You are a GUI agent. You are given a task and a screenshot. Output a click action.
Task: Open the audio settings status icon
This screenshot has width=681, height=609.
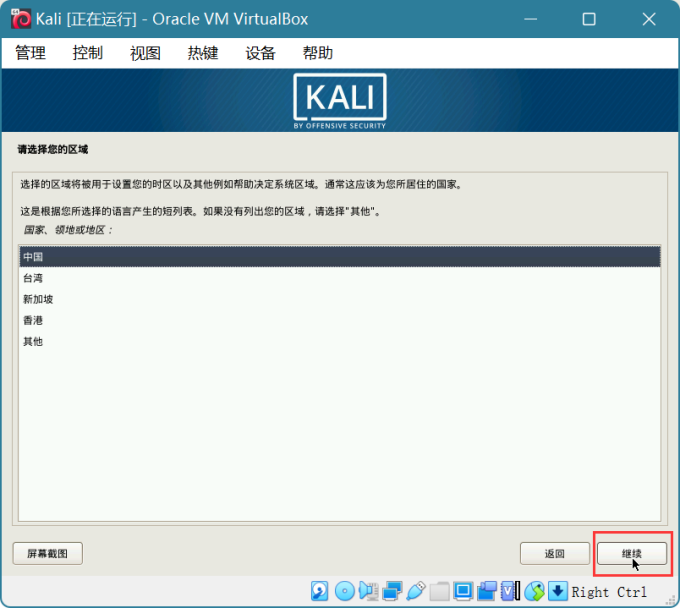point(368,592)
